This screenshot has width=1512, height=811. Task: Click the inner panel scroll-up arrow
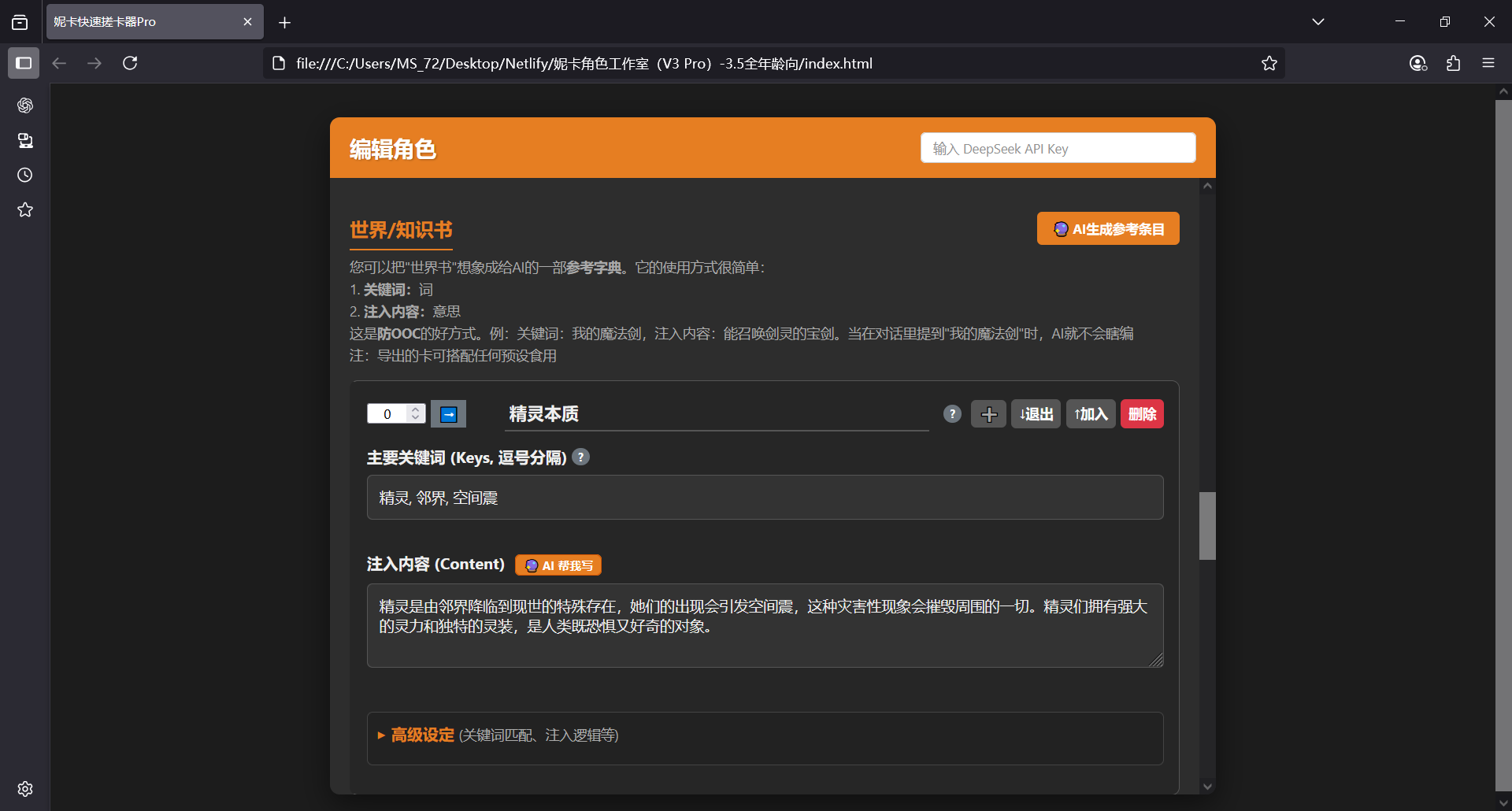tap(1207, 187)
